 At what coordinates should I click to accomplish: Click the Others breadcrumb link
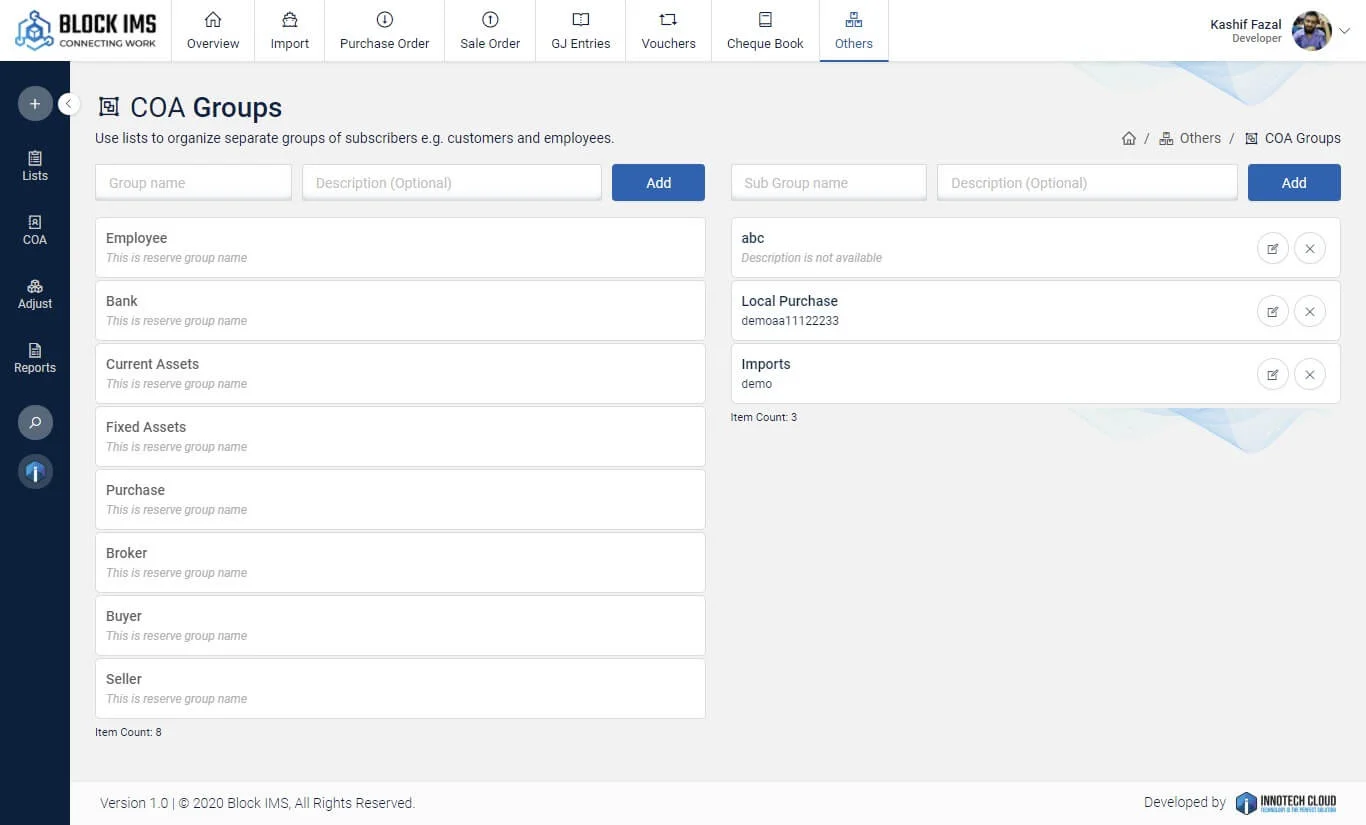[x=1199, y=139]
